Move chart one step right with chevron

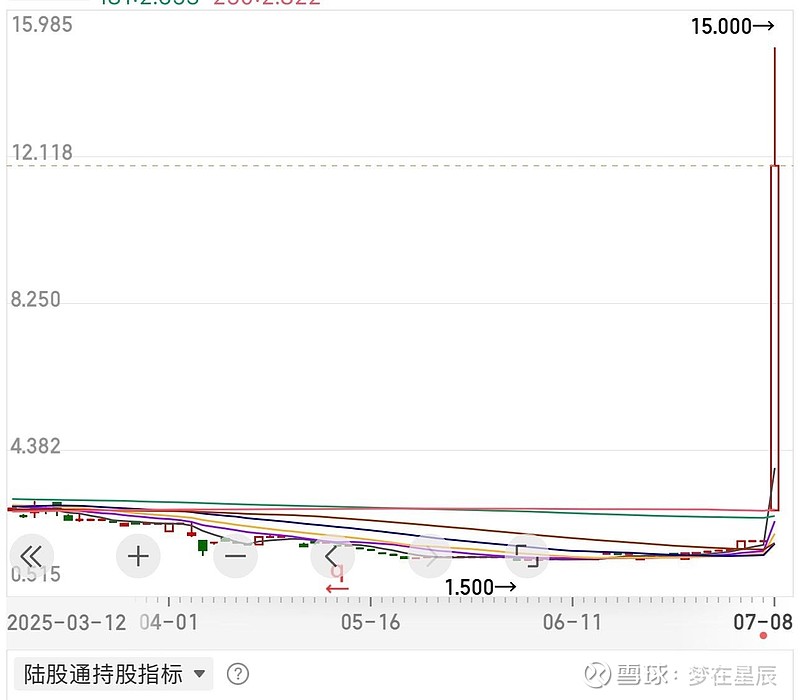pos(430,556)
